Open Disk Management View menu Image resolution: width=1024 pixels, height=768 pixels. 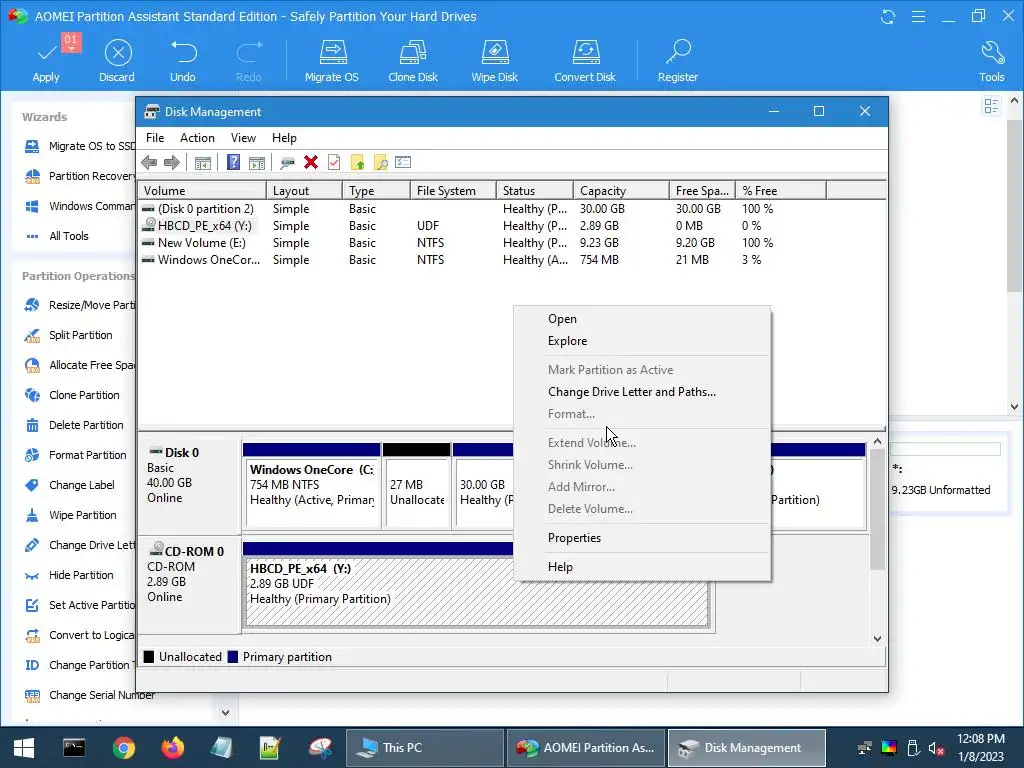click(x=243, y=138)
